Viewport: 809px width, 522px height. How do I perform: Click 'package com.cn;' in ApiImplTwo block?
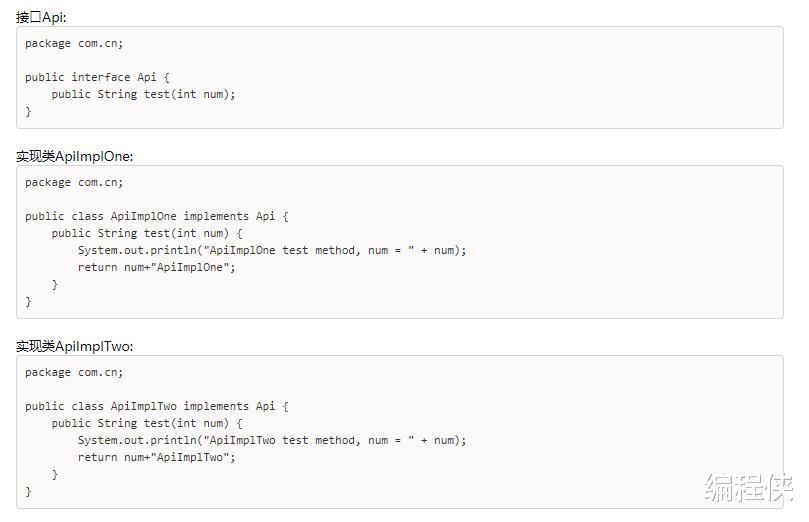coord(74,372)
